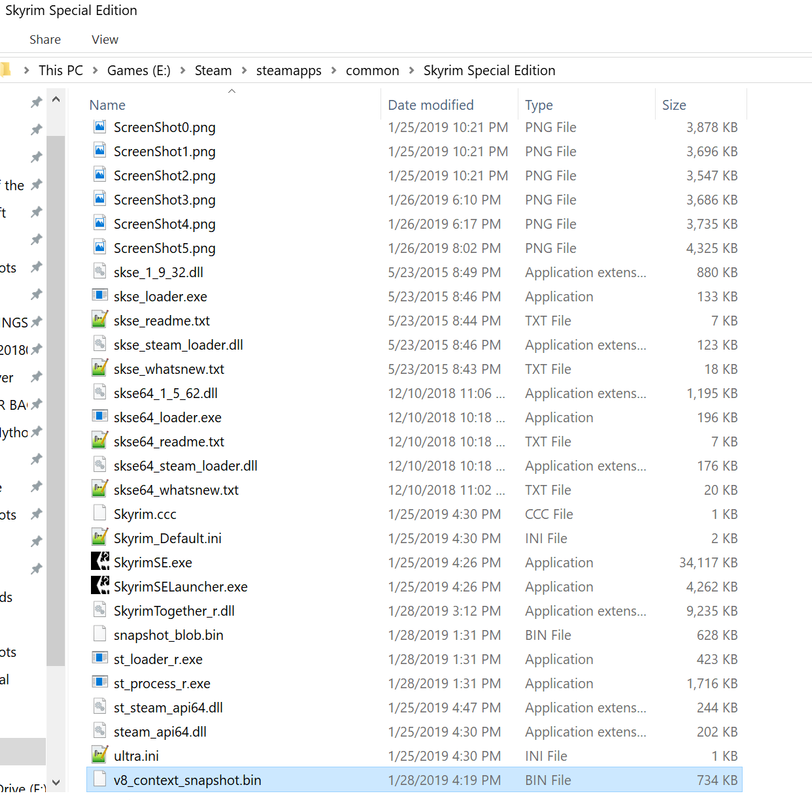Click the Skyrim.ccc blank file icon
Screen dimensions: 812x800
coord(99,513)
